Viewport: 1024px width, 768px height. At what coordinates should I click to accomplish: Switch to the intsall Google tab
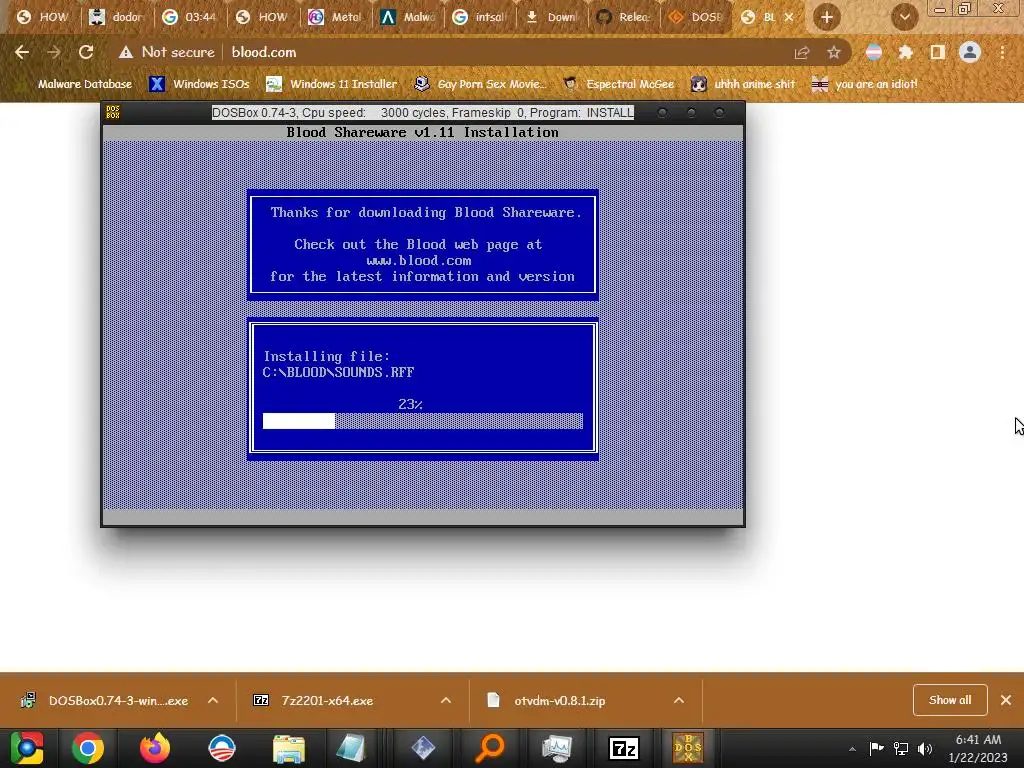point(481,18)
